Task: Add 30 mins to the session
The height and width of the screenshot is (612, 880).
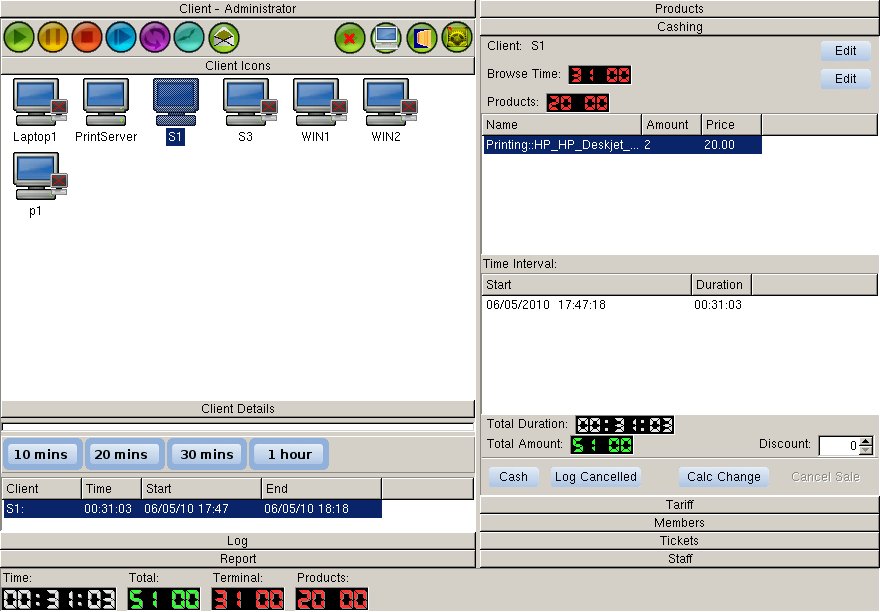Action: [206, 454]
